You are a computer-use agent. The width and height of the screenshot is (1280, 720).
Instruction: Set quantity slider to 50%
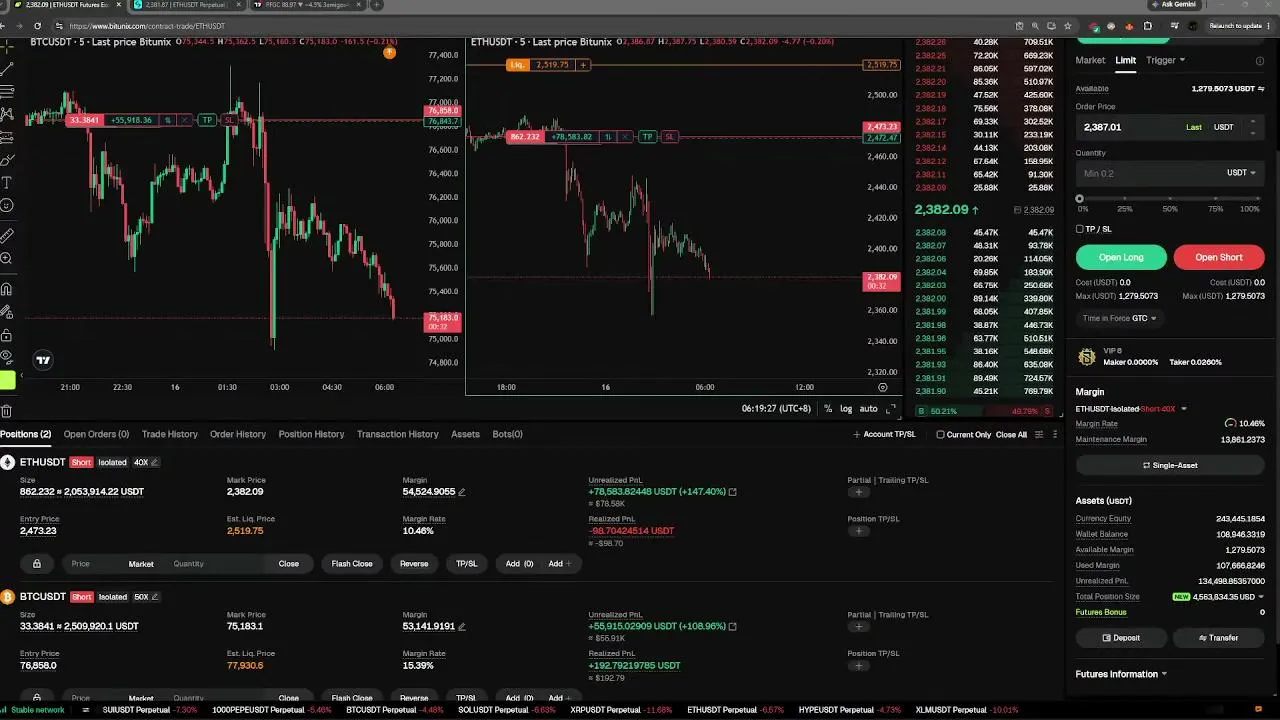pos(1170,199)
